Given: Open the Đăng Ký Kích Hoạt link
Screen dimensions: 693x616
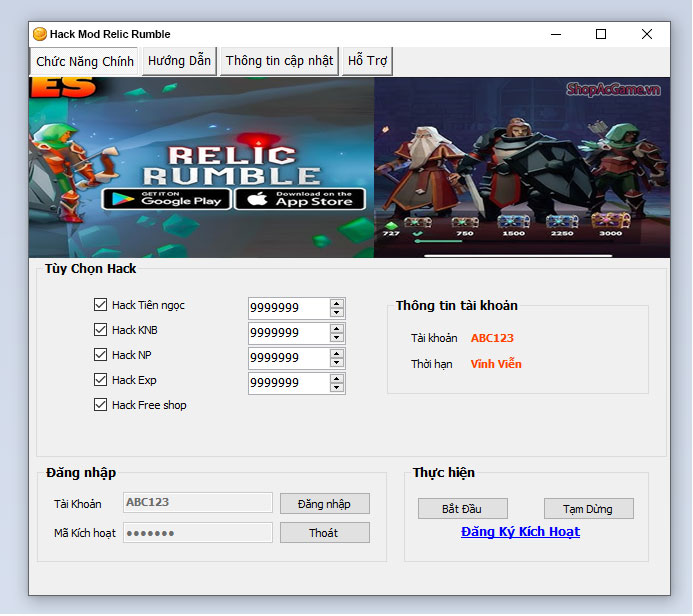Looking at the screenshot, I should (520, 532).
